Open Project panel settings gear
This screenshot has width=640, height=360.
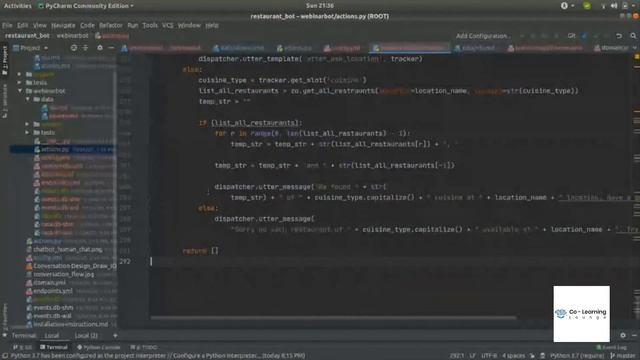(100, 48)
